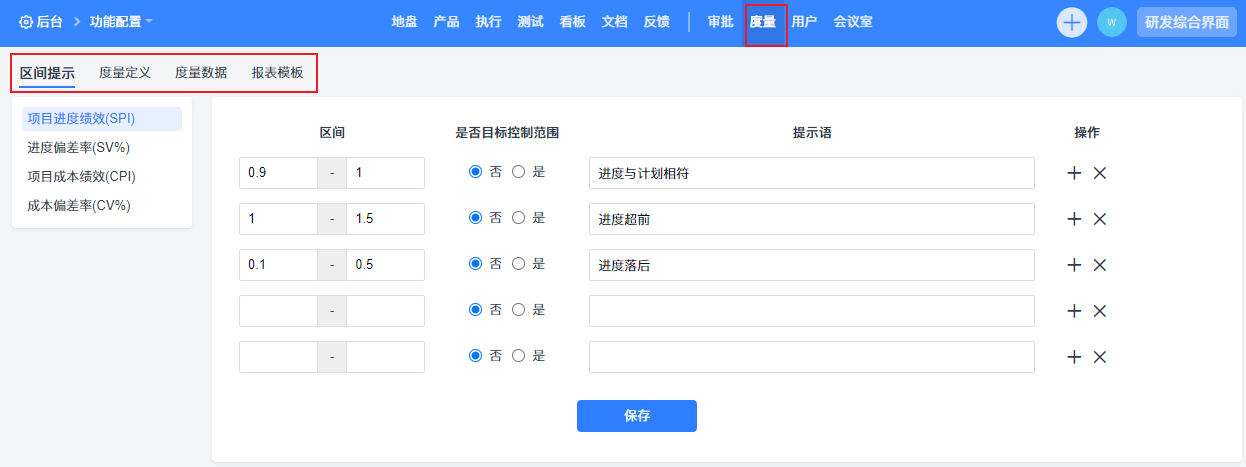
Task: Open the user avatar icon
Action: pyautogui.click(x=1111, y=22)
